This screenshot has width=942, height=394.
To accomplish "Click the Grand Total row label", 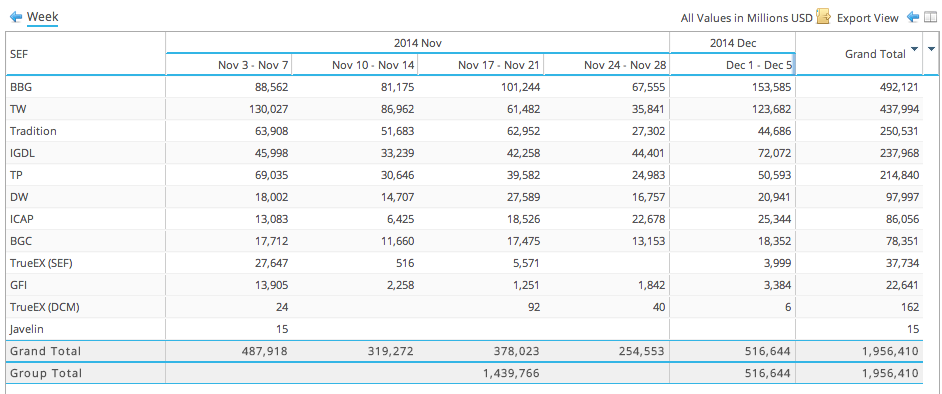I will point(45,351).
